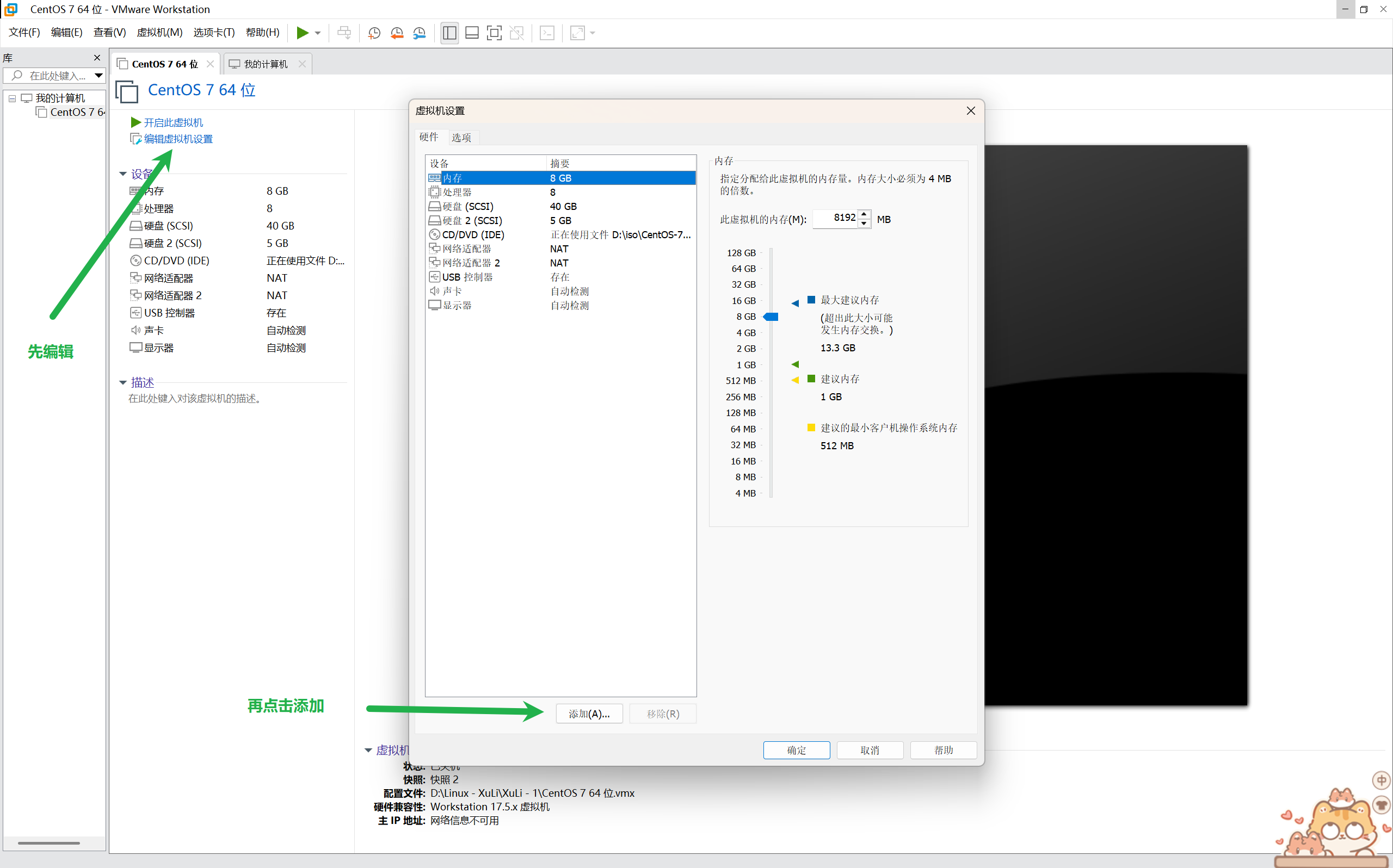Select CD/DVD (IDE) in device list
Image resolution: width=1393 pixels, height=868 pixels.
(x=472, y=234)
